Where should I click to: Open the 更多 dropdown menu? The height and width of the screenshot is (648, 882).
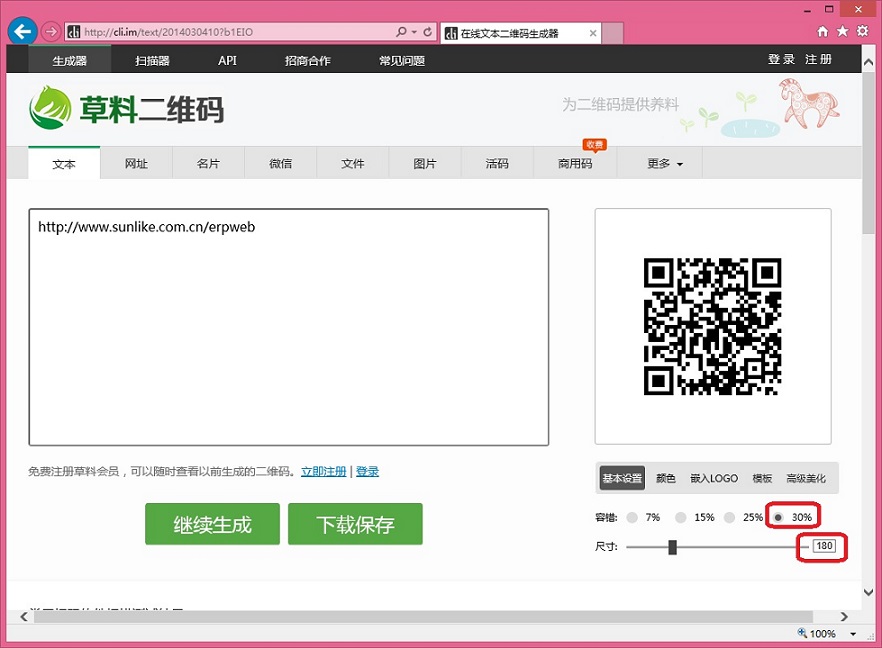(x=665, y=164)
